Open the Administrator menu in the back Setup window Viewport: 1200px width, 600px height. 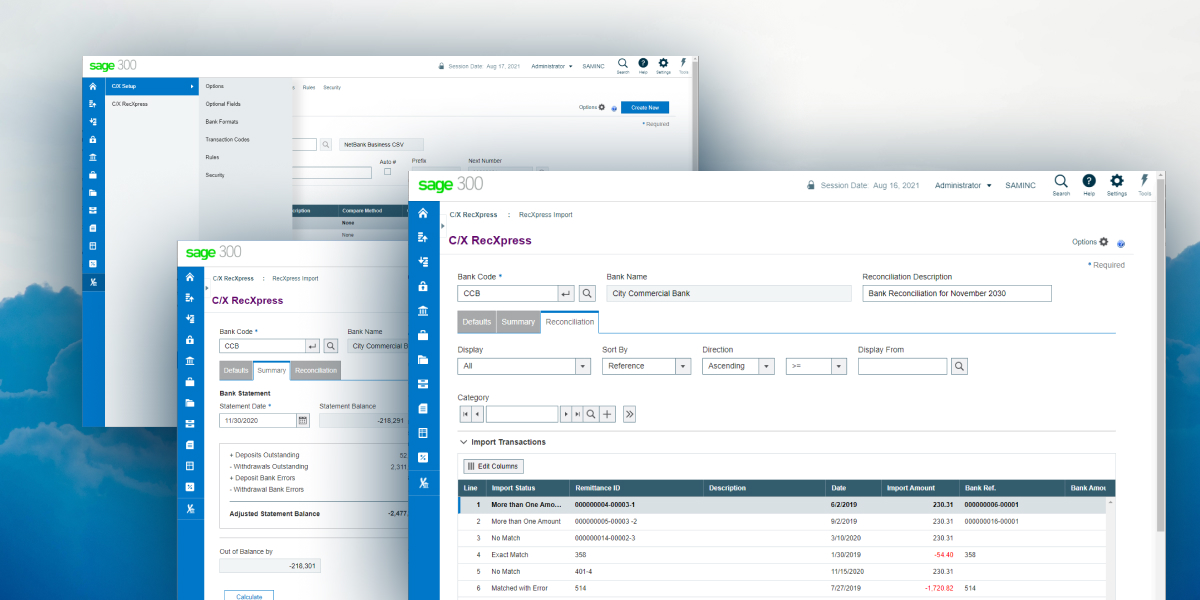pos(552,67)
